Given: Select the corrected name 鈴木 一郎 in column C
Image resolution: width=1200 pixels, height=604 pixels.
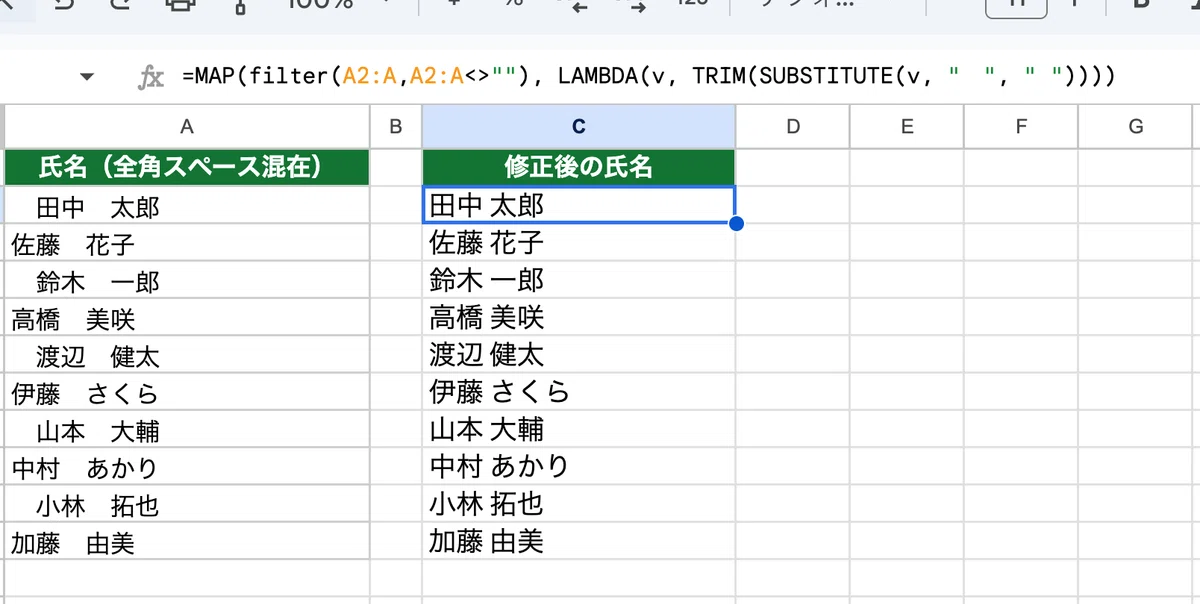Looking at the screenshot, I should (579, 280).
